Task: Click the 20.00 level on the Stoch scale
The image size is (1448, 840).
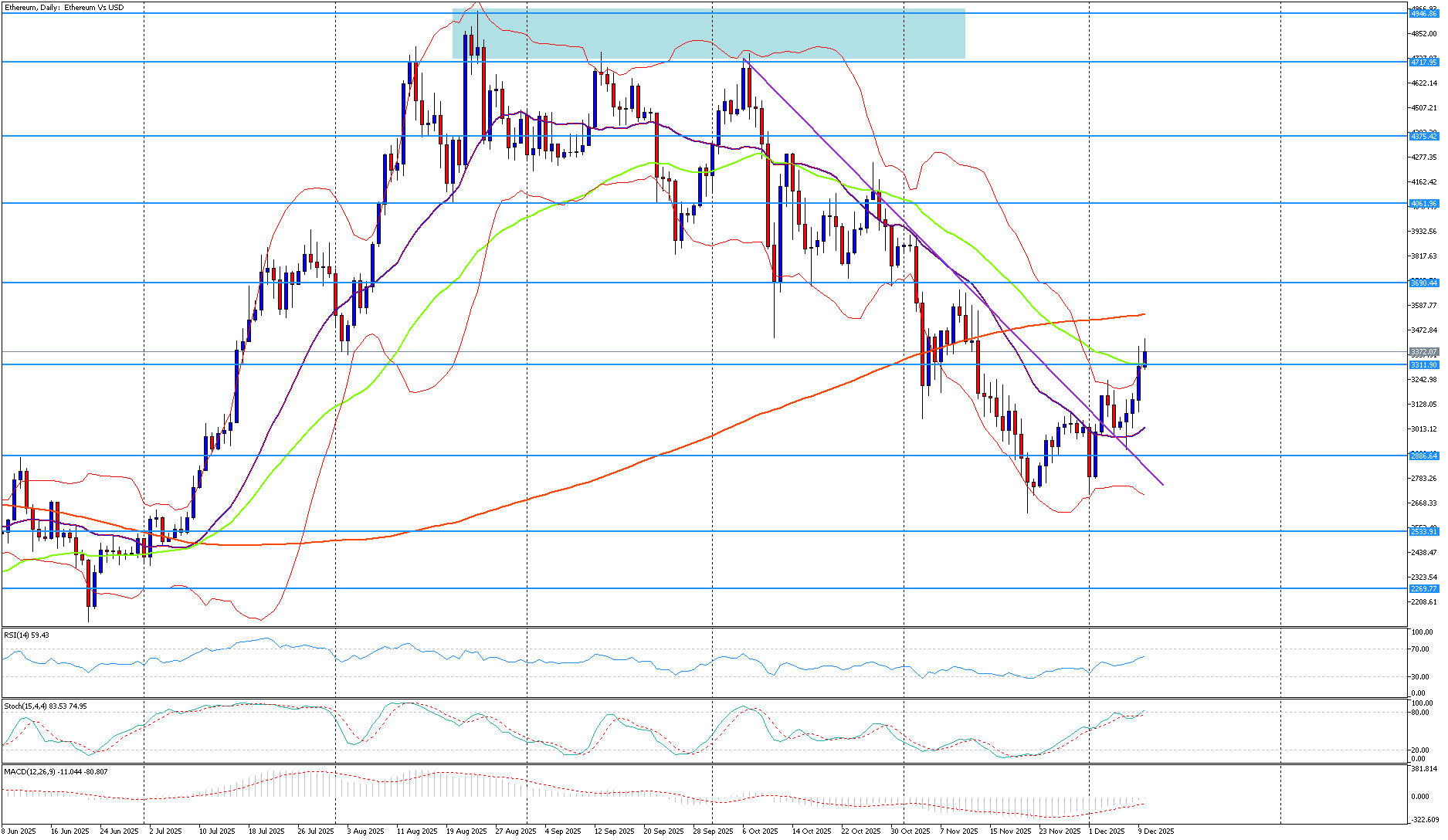Action: [1422, 750]
